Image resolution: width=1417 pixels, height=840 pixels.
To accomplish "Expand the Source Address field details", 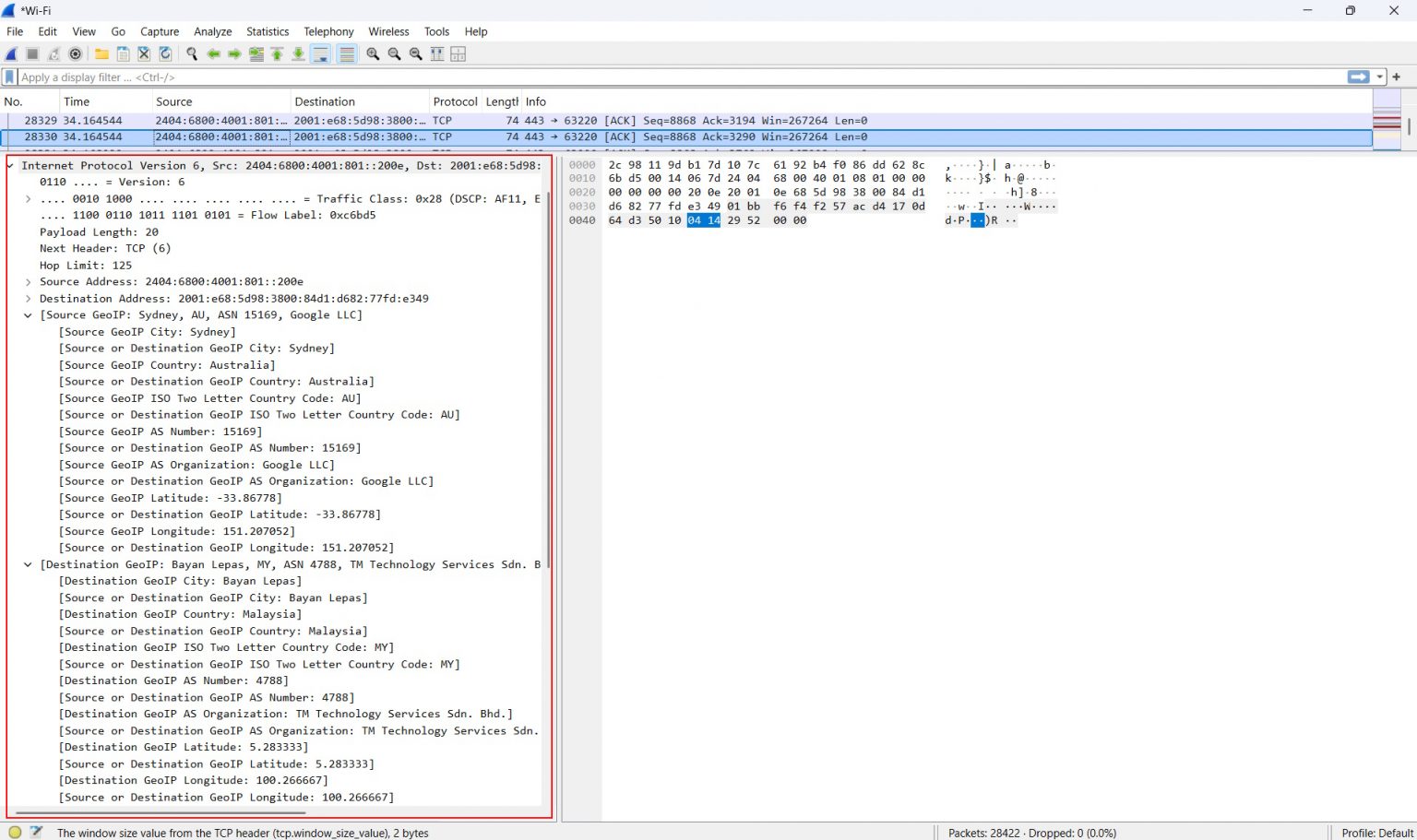I will point(27,281).
